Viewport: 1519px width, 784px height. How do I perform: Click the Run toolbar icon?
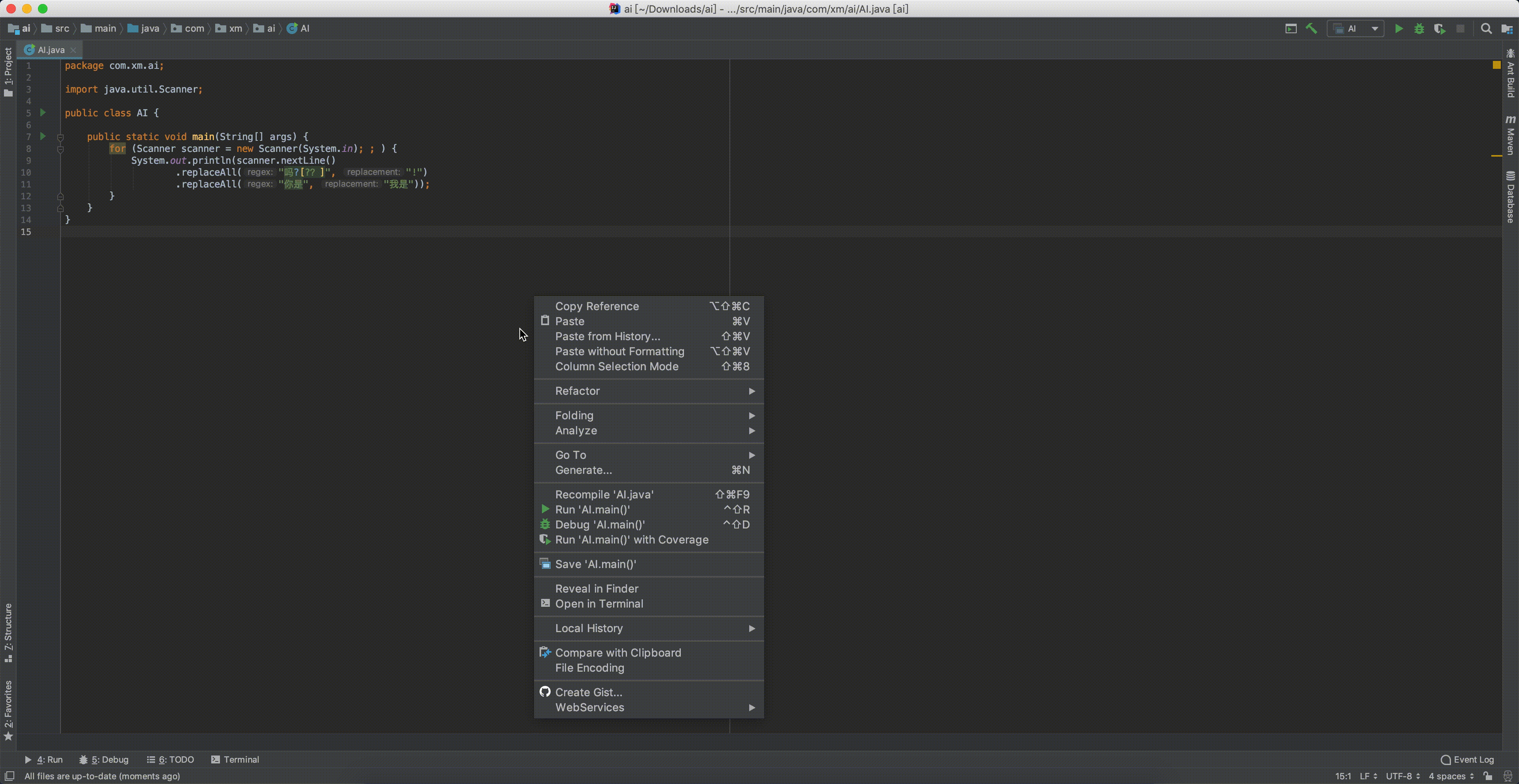tap(1398, 28)
